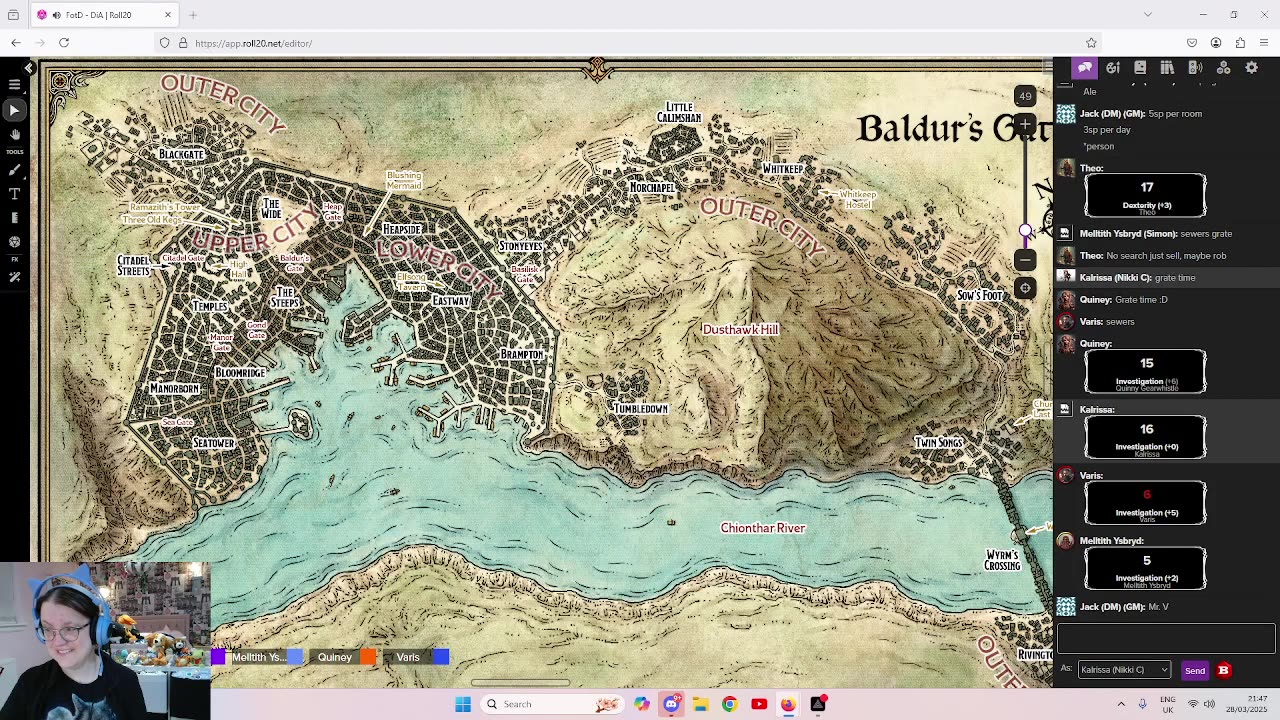Click Melltith Ysbryd's Investigation 5 roll result
Viewport: 1280px width, 720px height.
point(1146,568)
